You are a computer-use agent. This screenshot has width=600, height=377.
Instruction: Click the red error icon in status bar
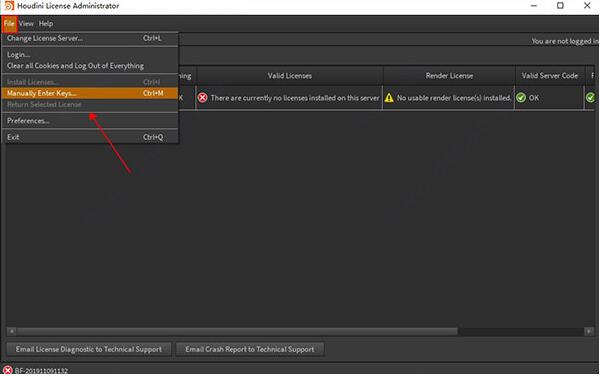coord(7,370)
